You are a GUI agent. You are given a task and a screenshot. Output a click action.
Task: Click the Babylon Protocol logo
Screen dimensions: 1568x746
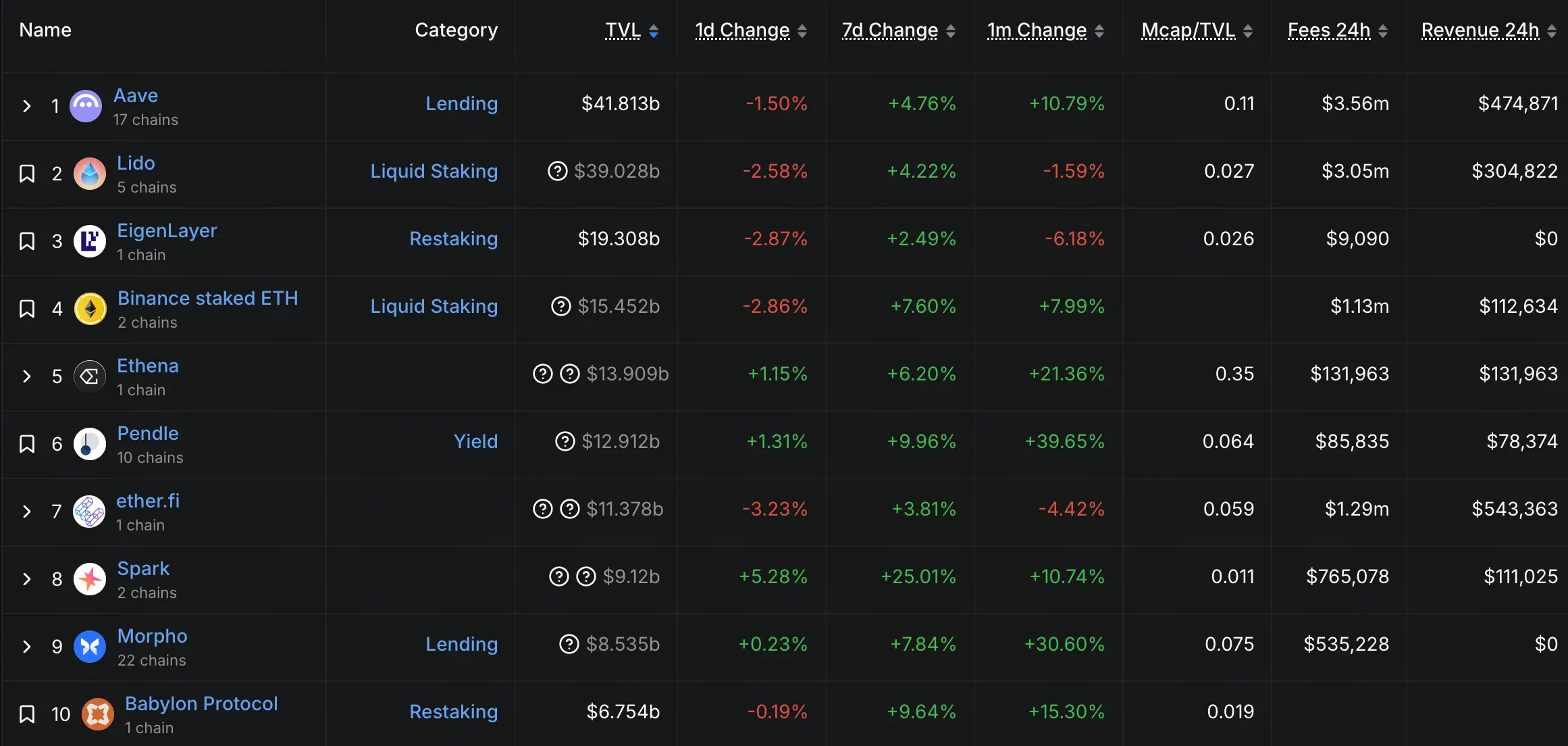[x=98, y=714]
